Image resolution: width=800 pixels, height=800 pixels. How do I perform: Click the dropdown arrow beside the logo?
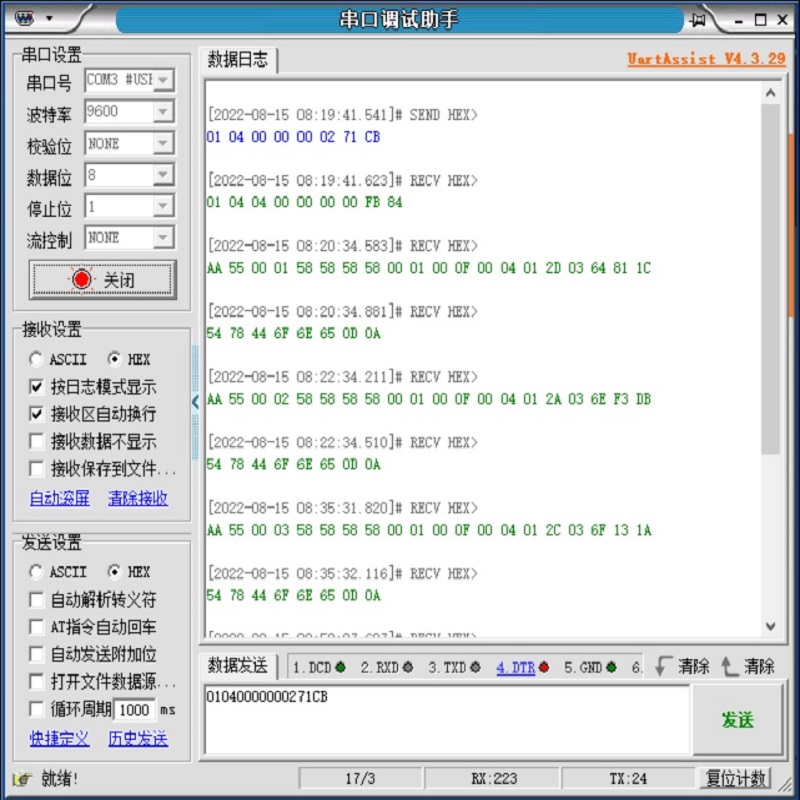[x=49, y=18]
